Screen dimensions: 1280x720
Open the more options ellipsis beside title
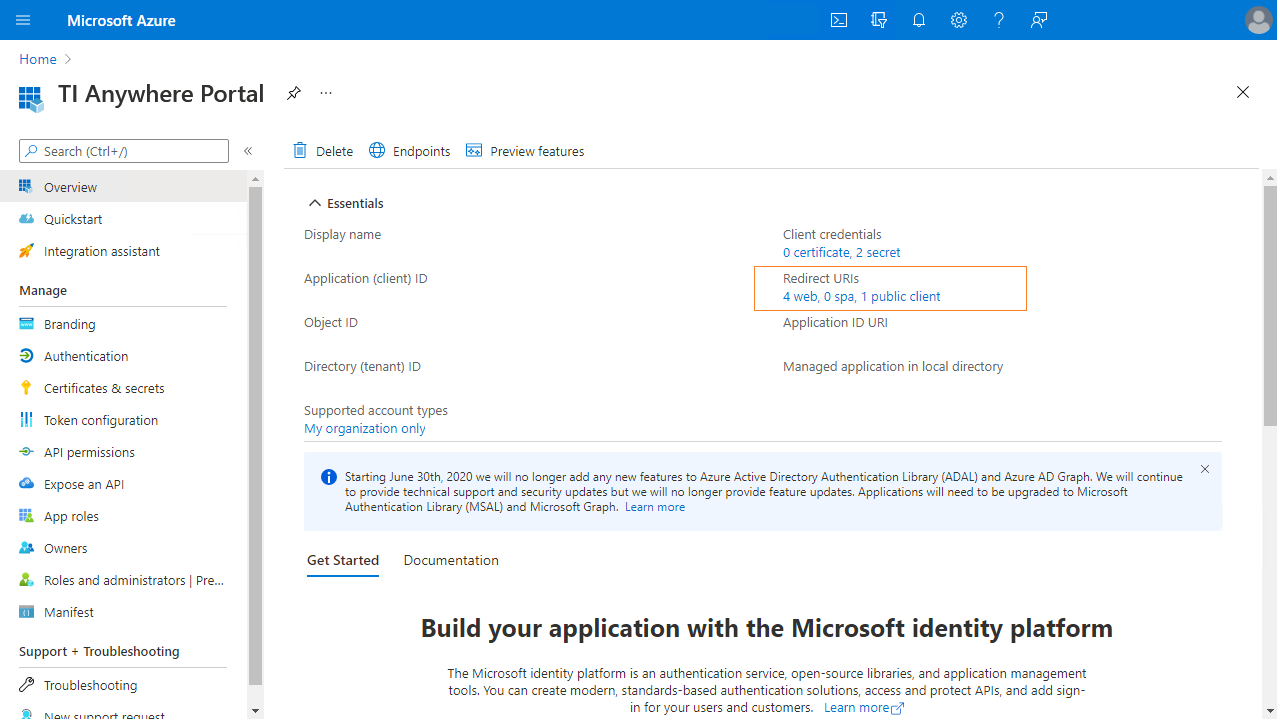click(x=326, y=93)
